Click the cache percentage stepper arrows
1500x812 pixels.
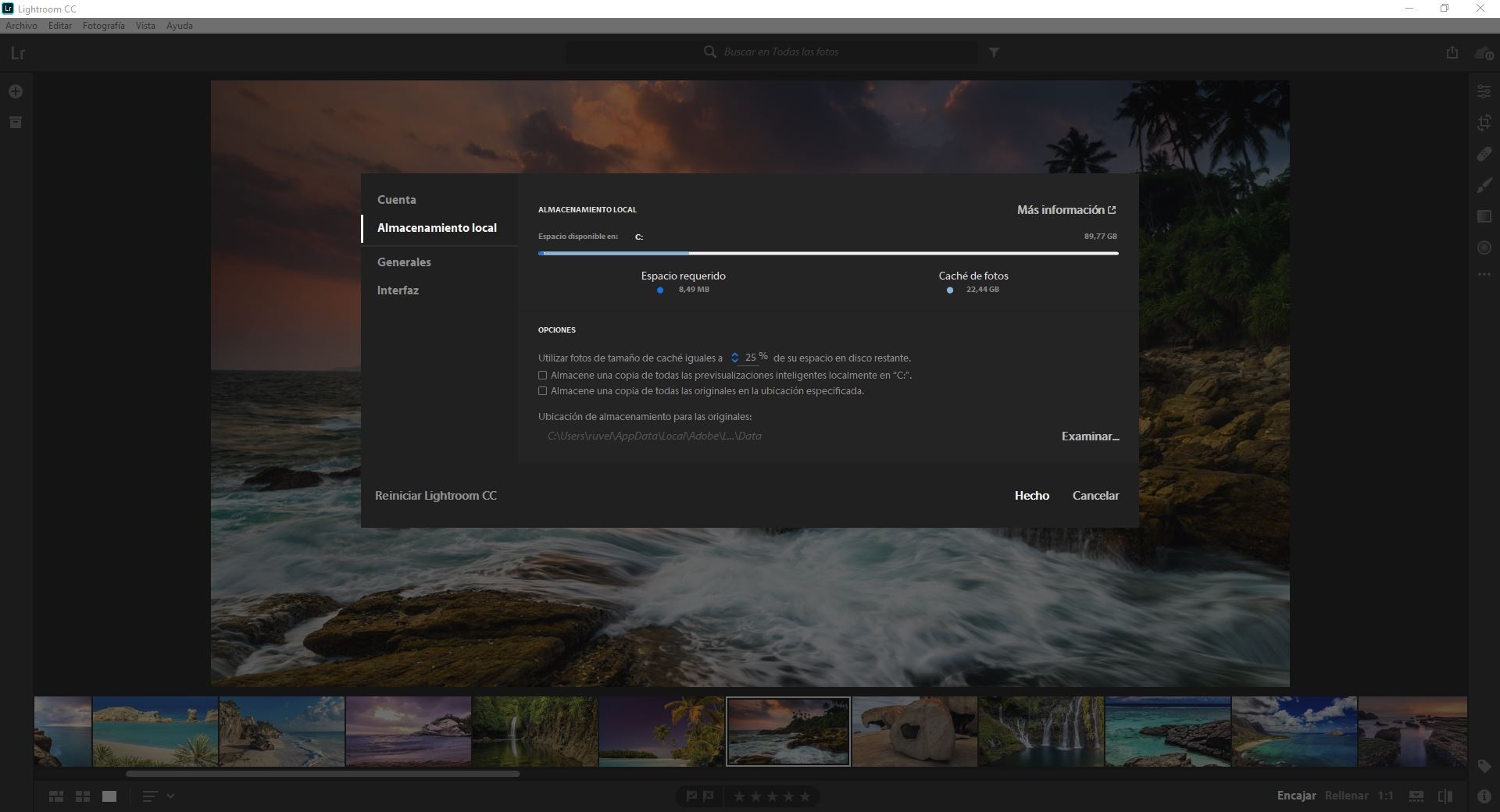coord(734,358)
